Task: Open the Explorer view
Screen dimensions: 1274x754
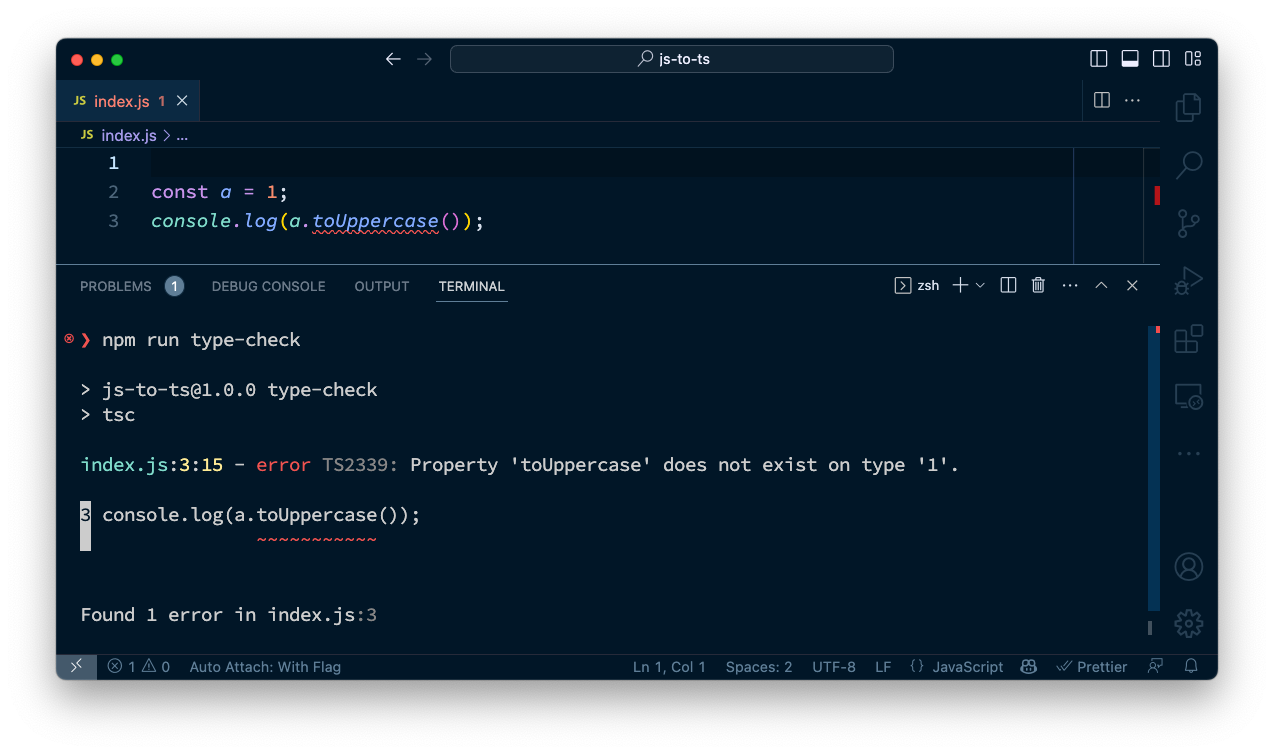Action: 1188,107
